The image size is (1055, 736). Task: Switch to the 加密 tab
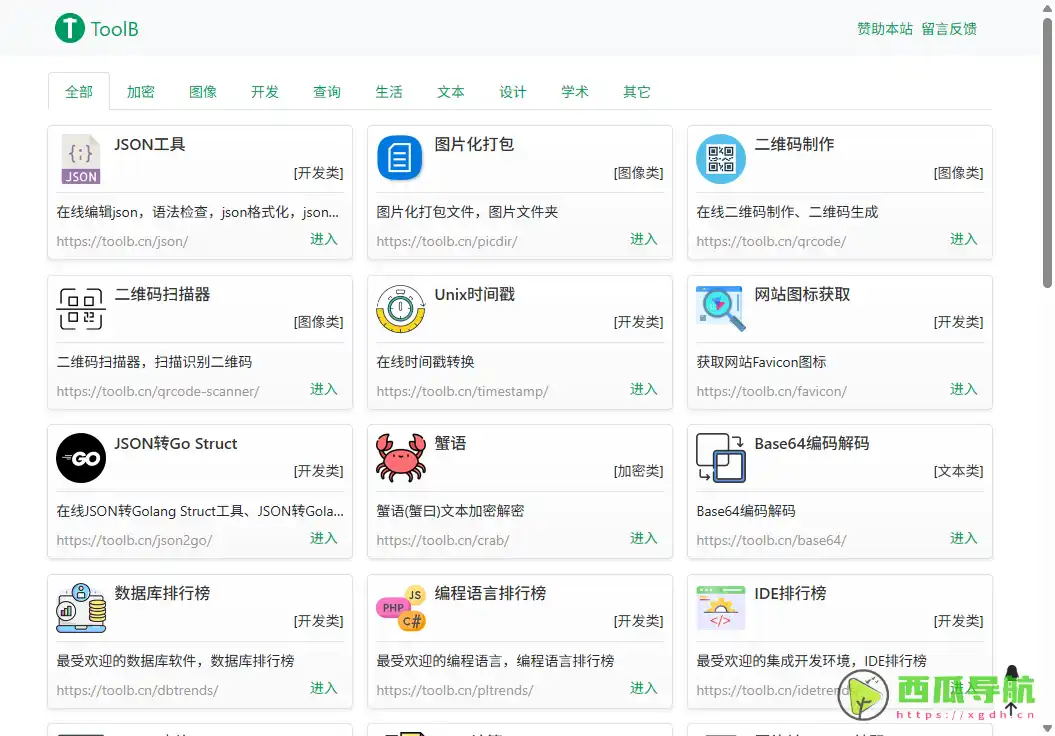[140, 92]
